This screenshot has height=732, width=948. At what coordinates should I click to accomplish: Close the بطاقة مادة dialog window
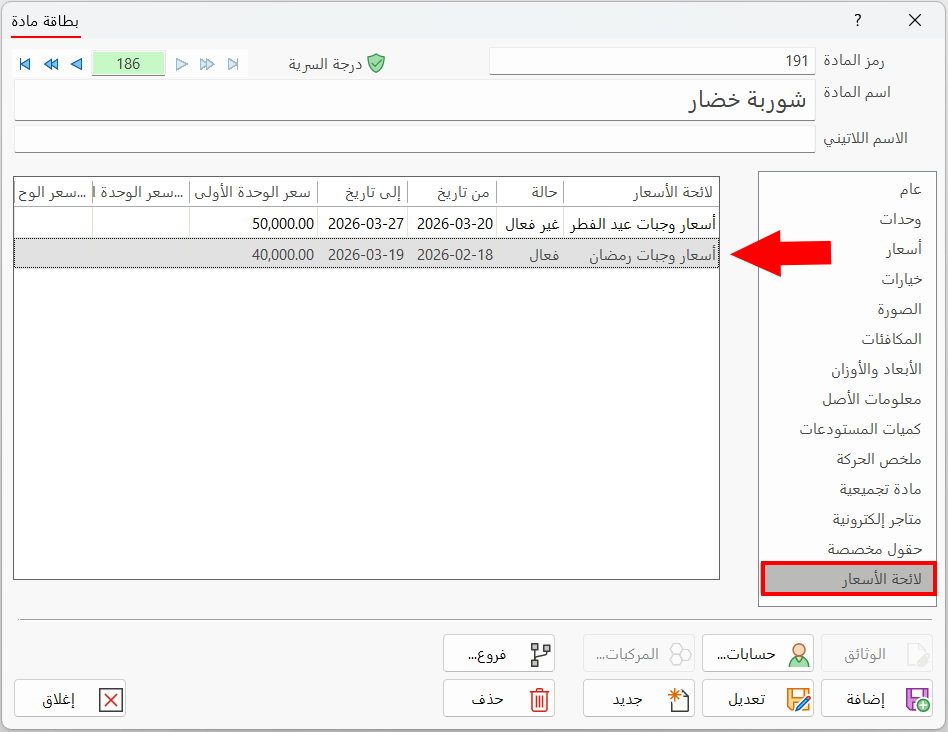pos(915,21)
